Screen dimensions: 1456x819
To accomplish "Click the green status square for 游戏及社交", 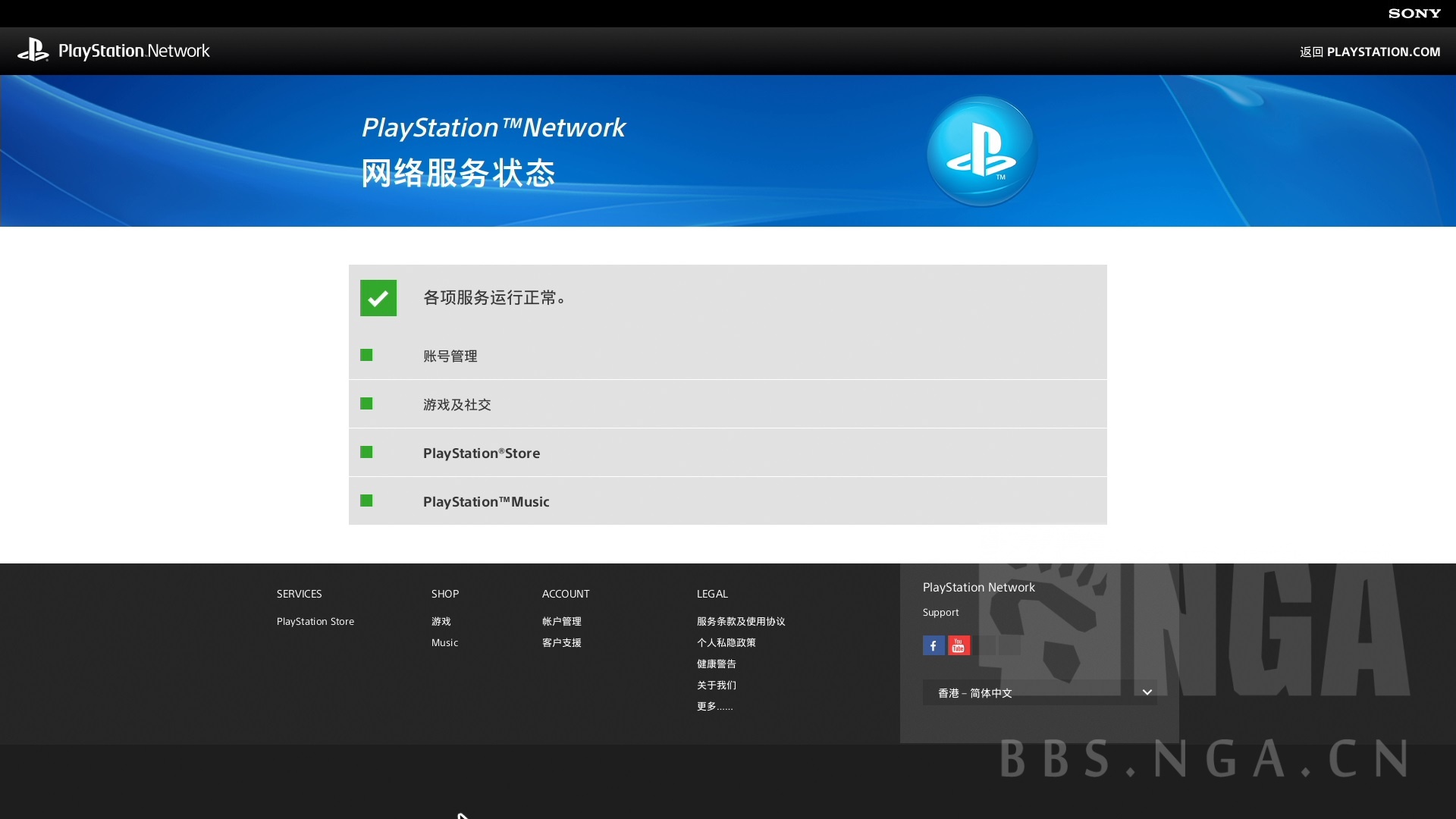I will pyautogui.click(x=367, y=403).
